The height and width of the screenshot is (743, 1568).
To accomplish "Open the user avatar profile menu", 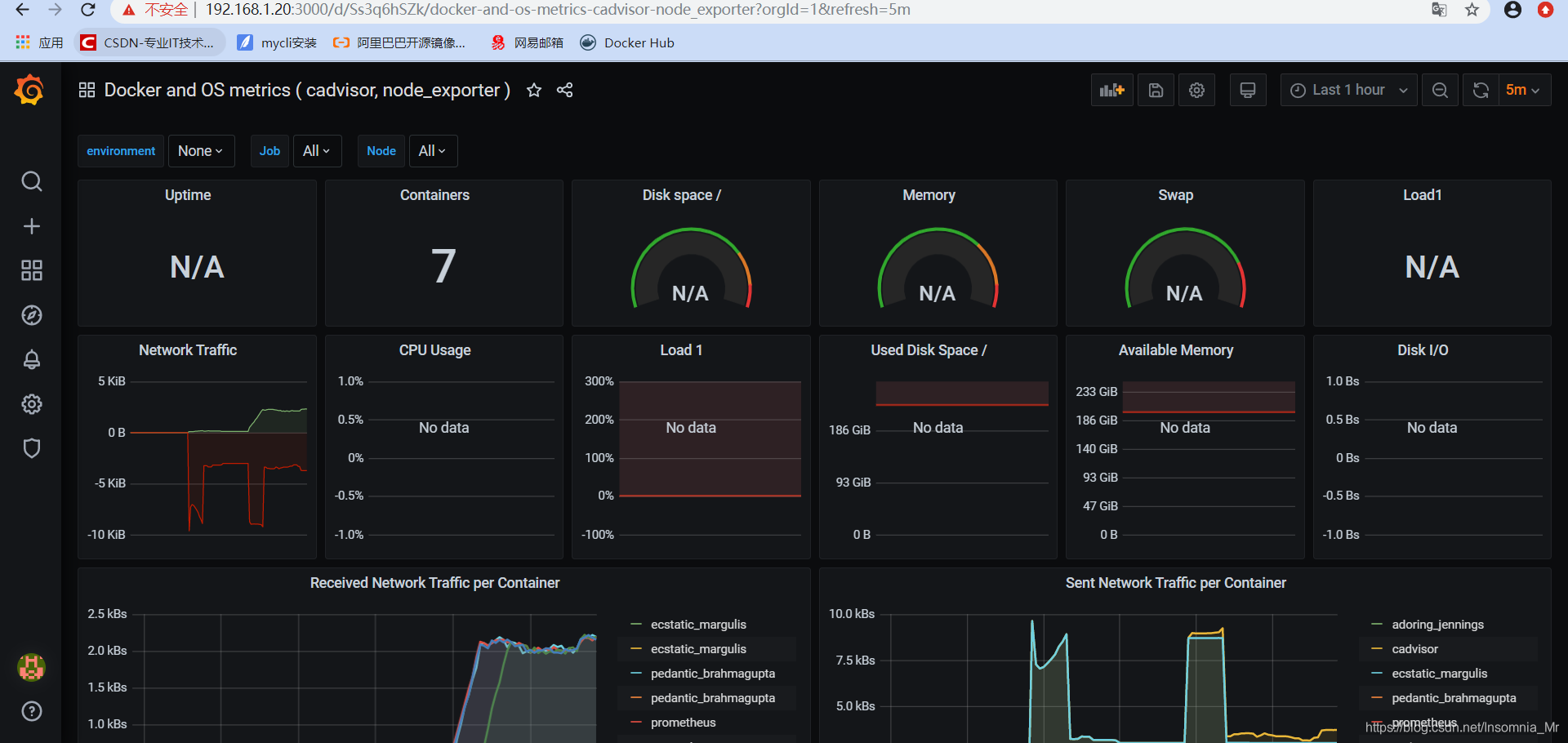I will pos(31,667).
